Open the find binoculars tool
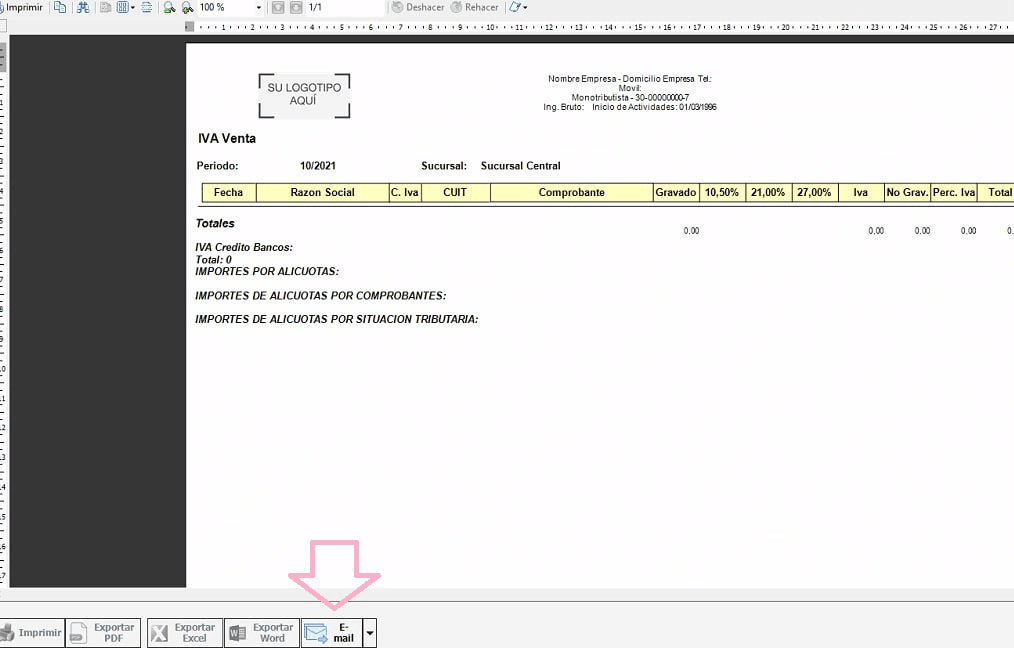The width and height of the screenshot is (1014, 648). coord(83,7)
